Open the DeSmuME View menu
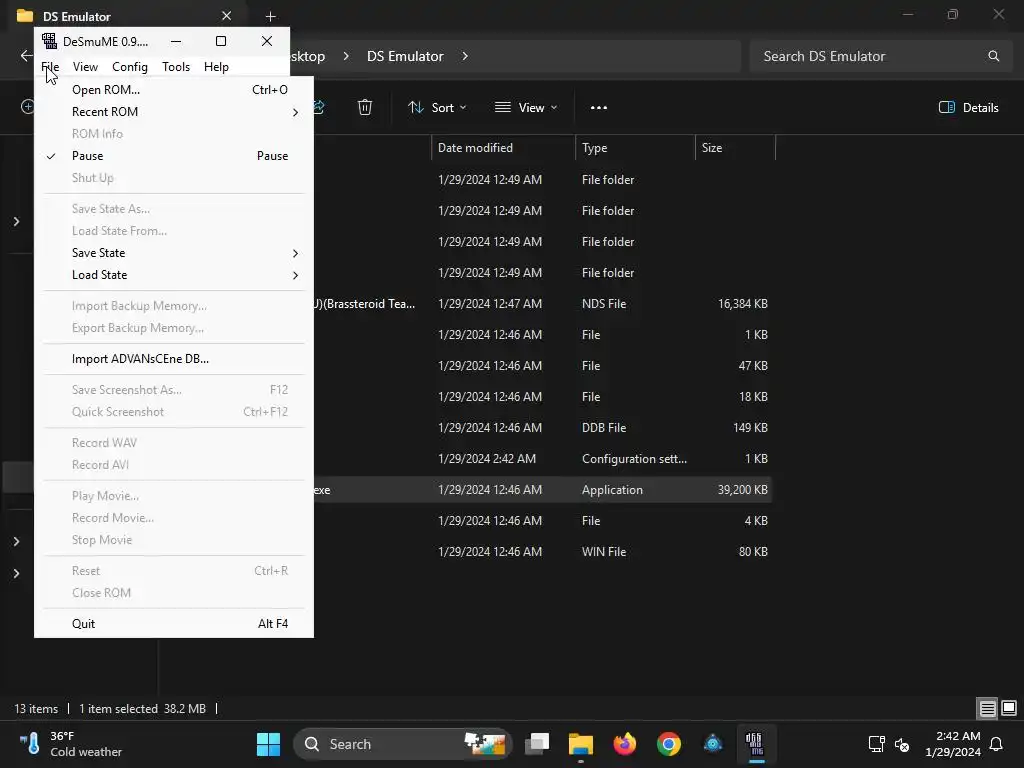 [85, 67]
